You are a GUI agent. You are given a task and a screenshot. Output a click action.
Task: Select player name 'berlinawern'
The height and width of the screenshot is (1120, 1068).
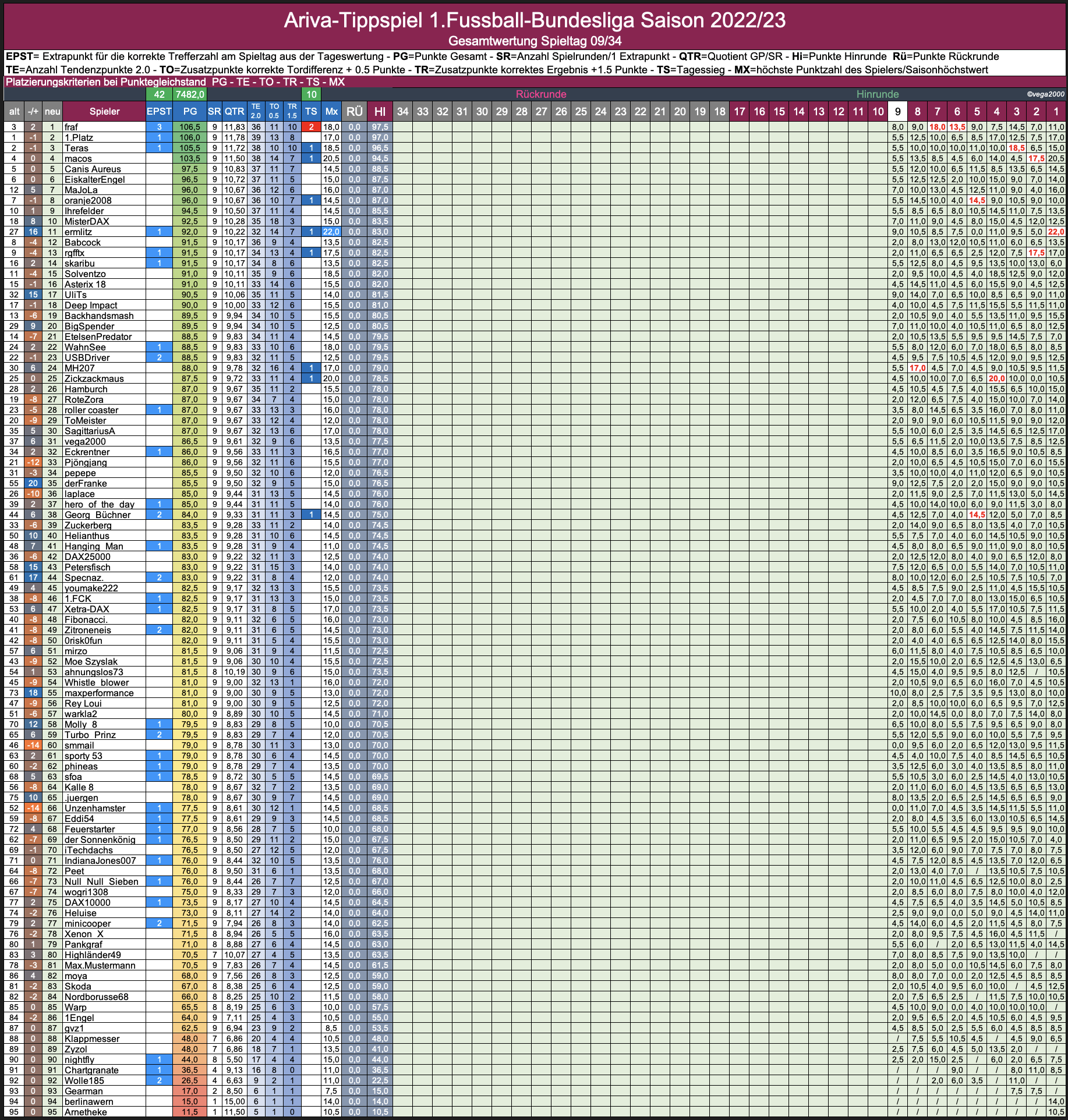89,1101
